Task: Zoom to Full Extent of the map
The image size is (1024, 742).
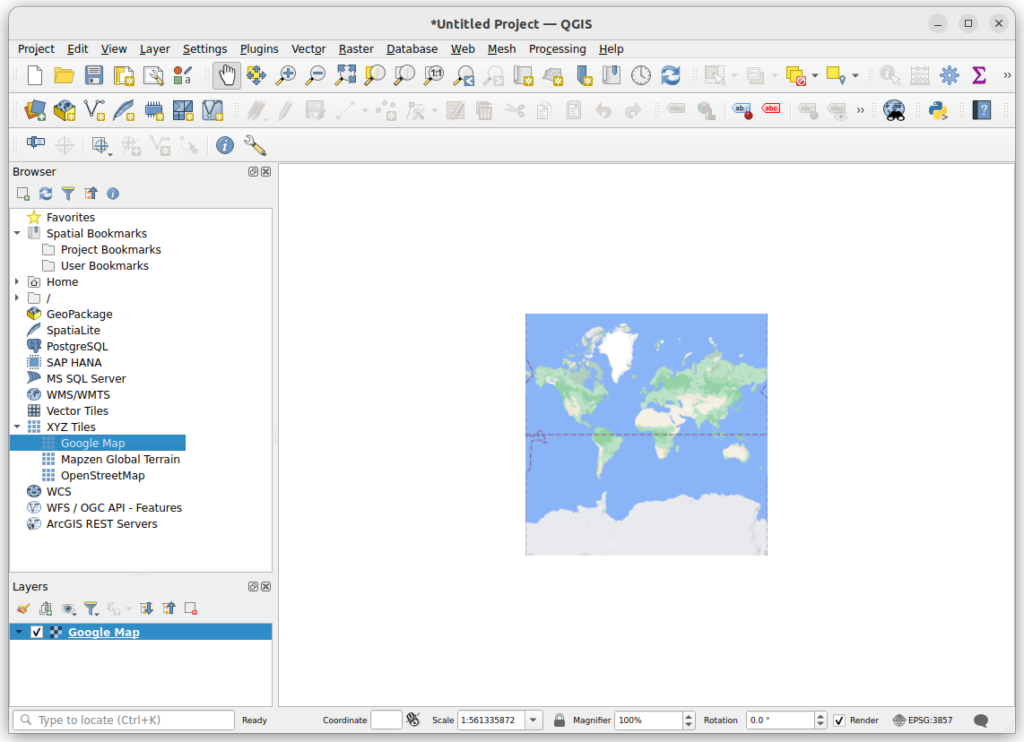Action: (345, 74)
